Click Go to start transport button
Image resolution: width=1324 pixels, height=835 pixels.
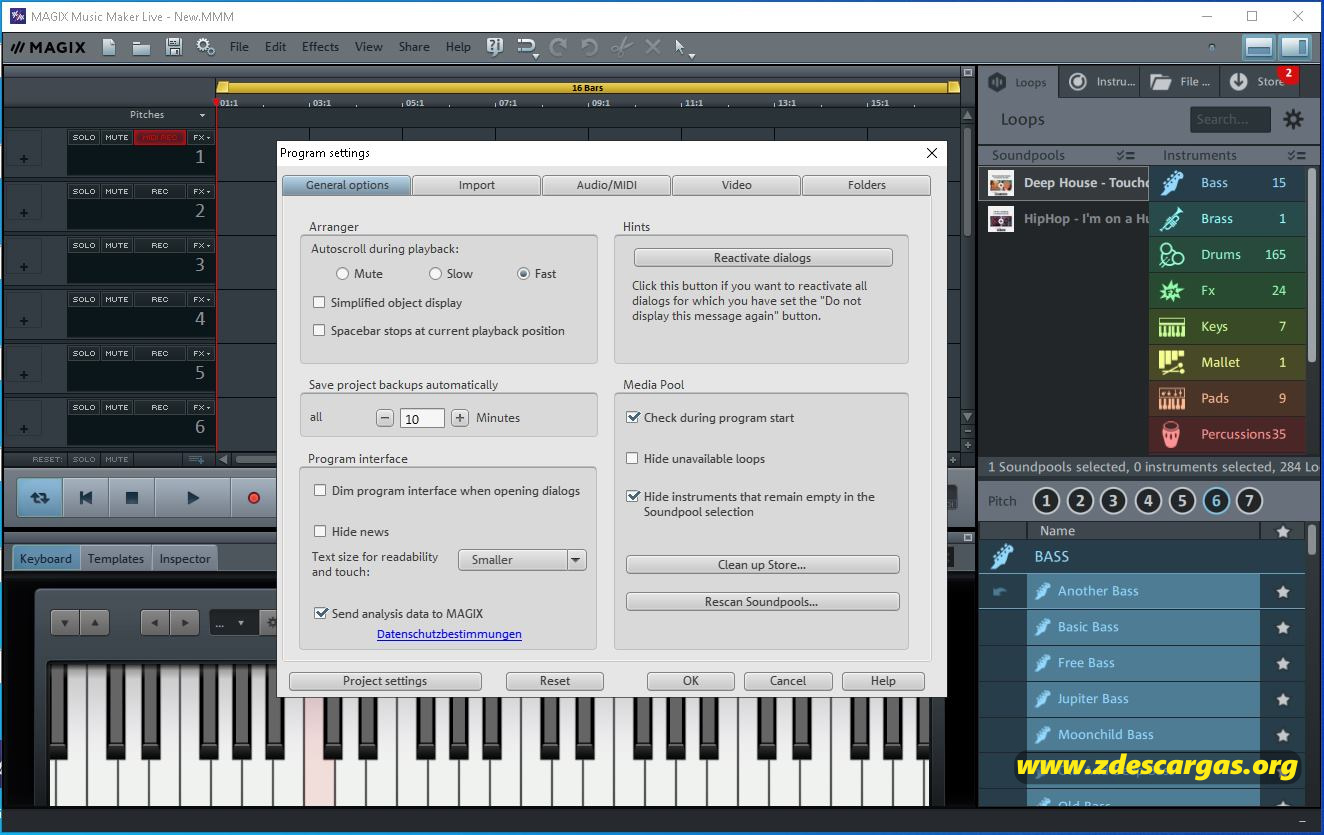tap(86, 497)
